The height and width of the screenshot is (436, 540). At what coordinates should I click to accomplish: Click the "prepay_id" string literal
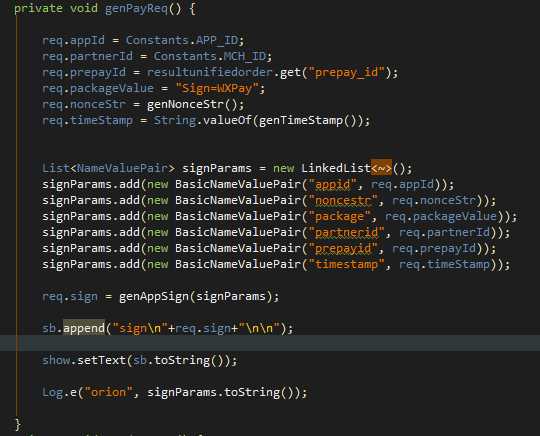point(346,72)
